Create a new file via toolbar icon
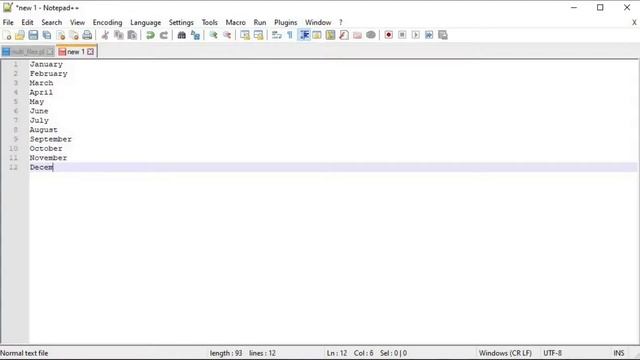 pyautogui.click(x=7, y=35)
